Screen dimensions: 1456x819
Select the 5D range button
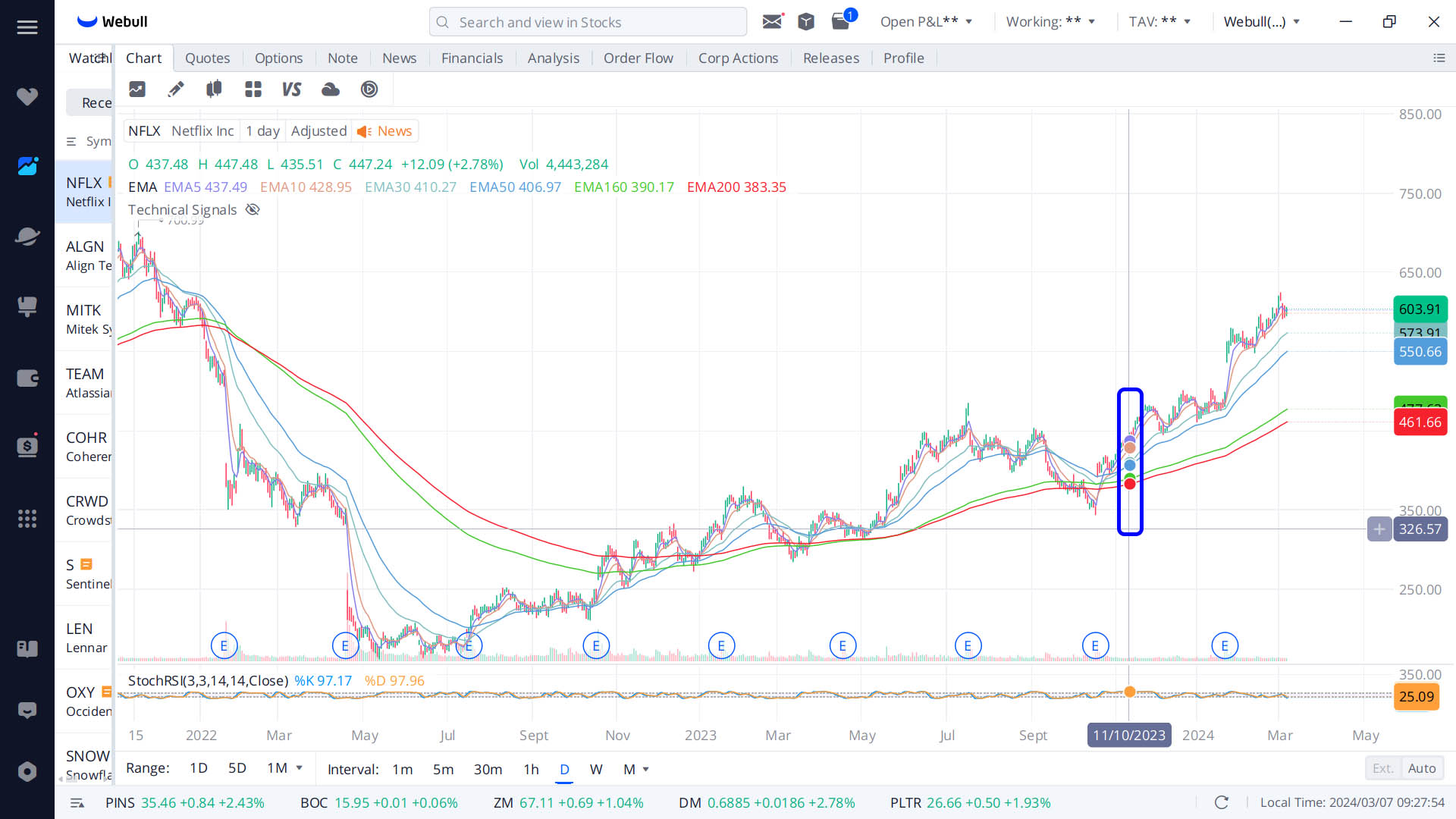pos(237,768)
